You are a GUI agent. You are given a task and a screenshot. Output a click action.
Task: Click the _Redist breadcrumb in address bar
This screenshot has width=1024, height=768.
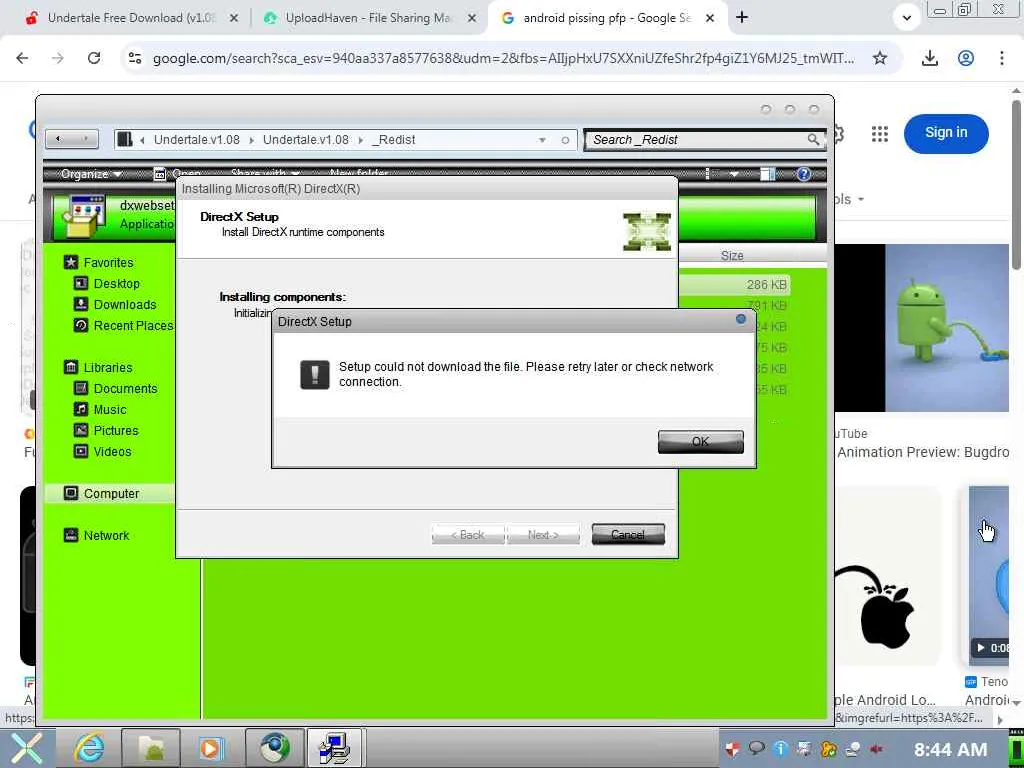[x=394, y=140]
